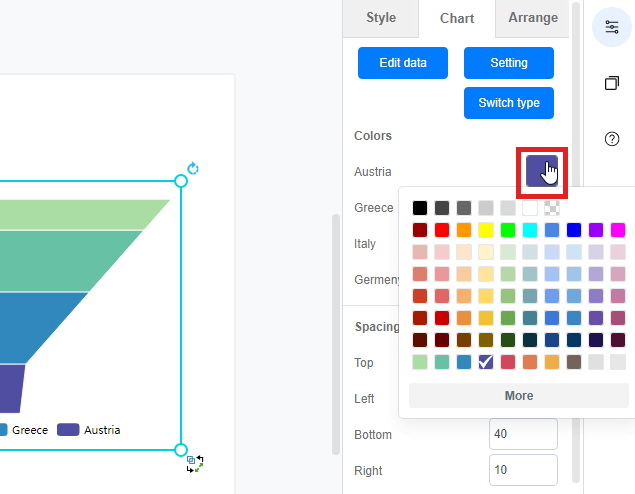Click the checkmarked purple swatch
This screenshot has height=494, width=635.
(486, 362)
